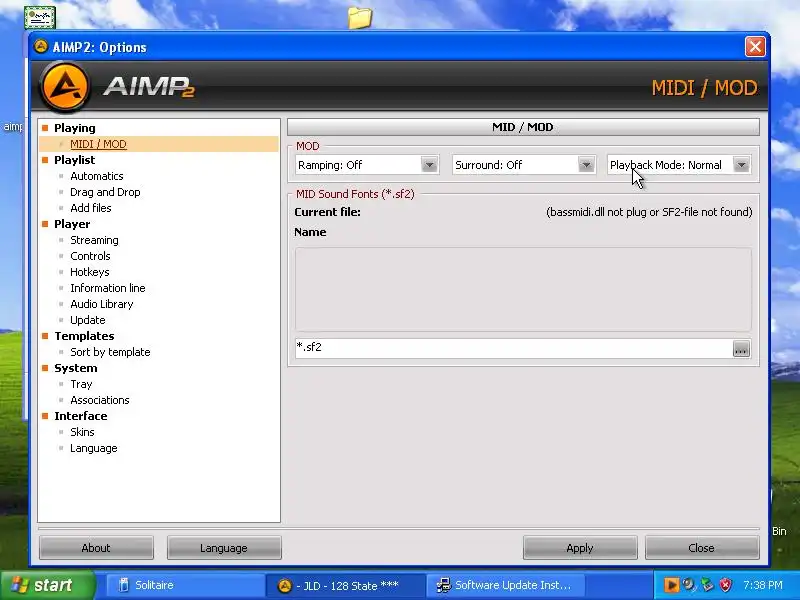
Task: Open Controls settings
Action: pos(90,256)
